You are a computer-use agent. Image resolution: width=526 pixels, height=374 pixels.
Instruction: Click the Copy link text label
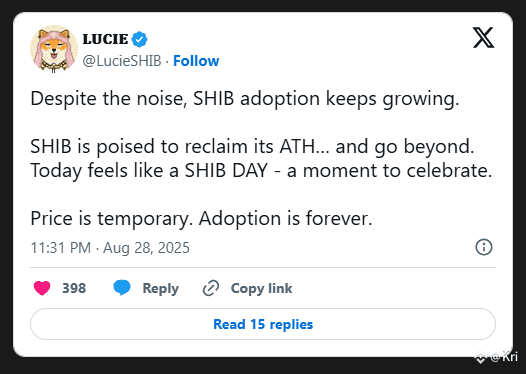pos(261,289)
